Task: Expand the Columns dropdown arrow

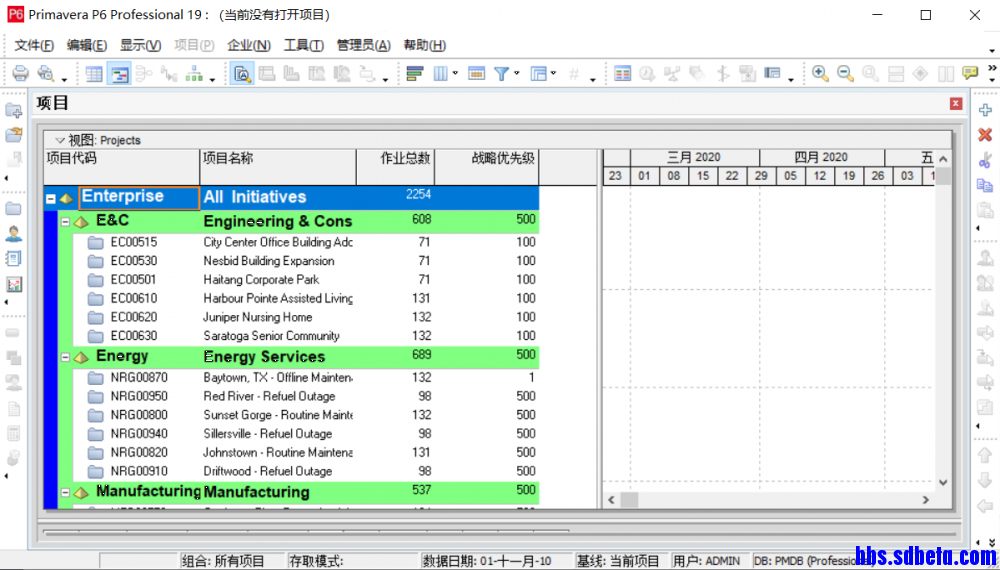Action: 455,73
